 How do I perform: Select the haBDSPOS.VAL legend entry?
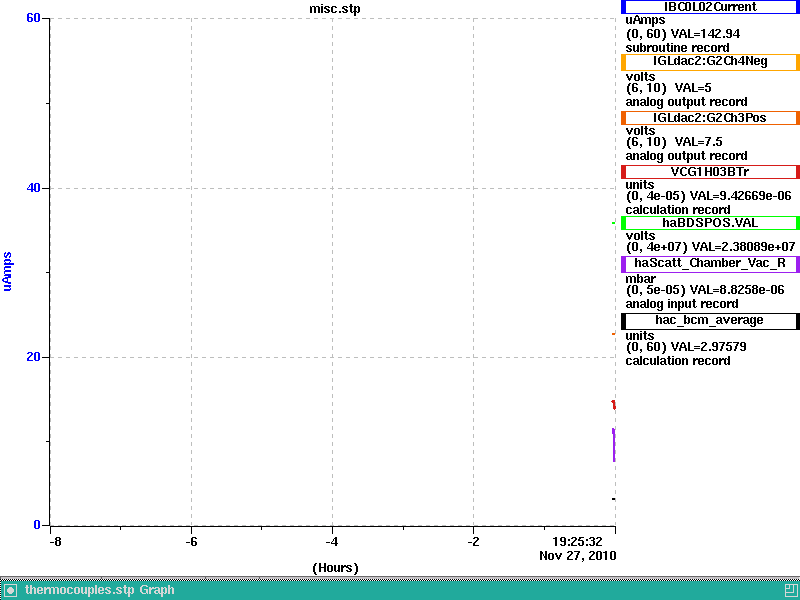click(x=710, y=223)
